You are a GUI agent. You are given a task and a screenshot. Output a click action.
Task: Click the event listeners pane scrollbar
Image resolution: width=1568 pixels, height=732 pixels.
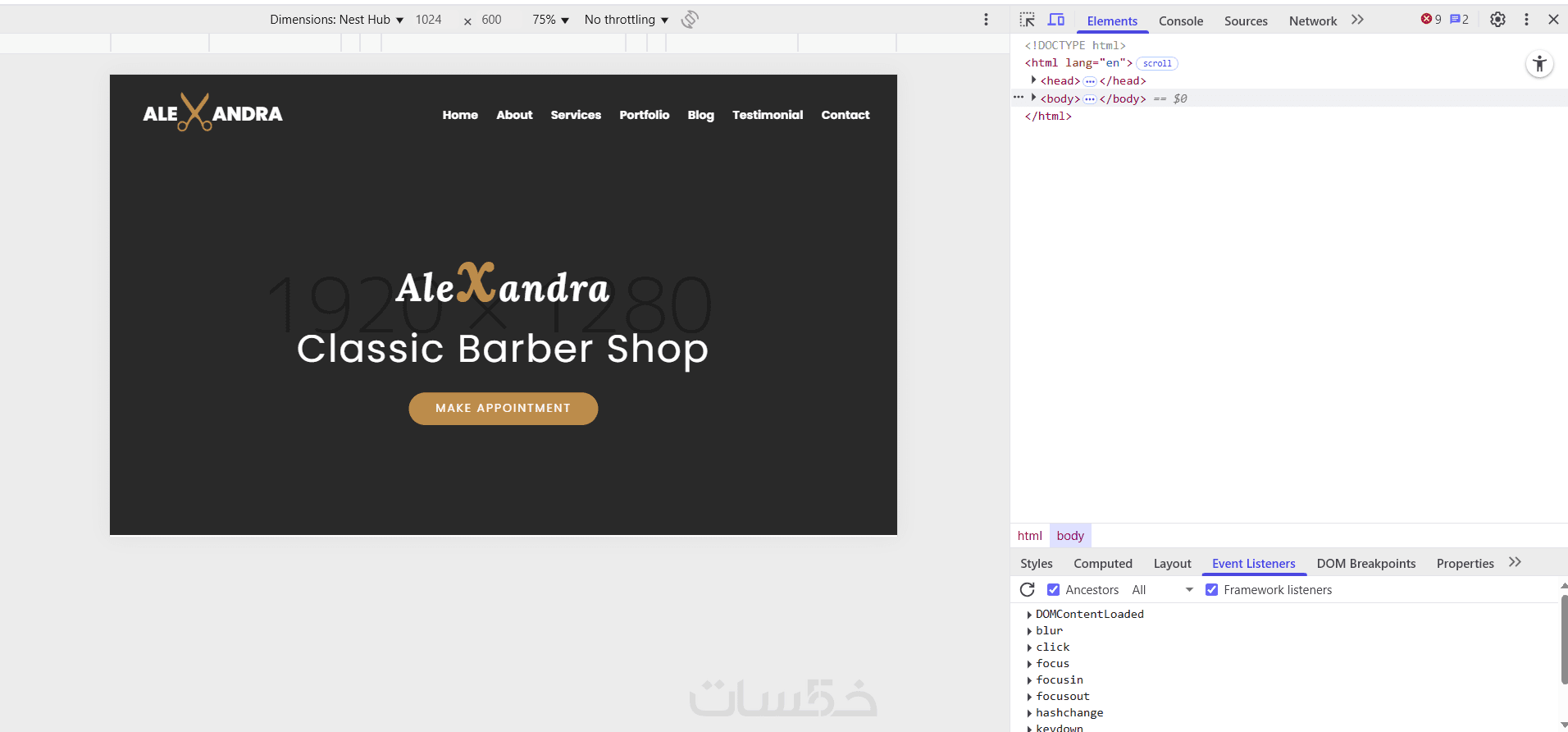click(1564, 640)
